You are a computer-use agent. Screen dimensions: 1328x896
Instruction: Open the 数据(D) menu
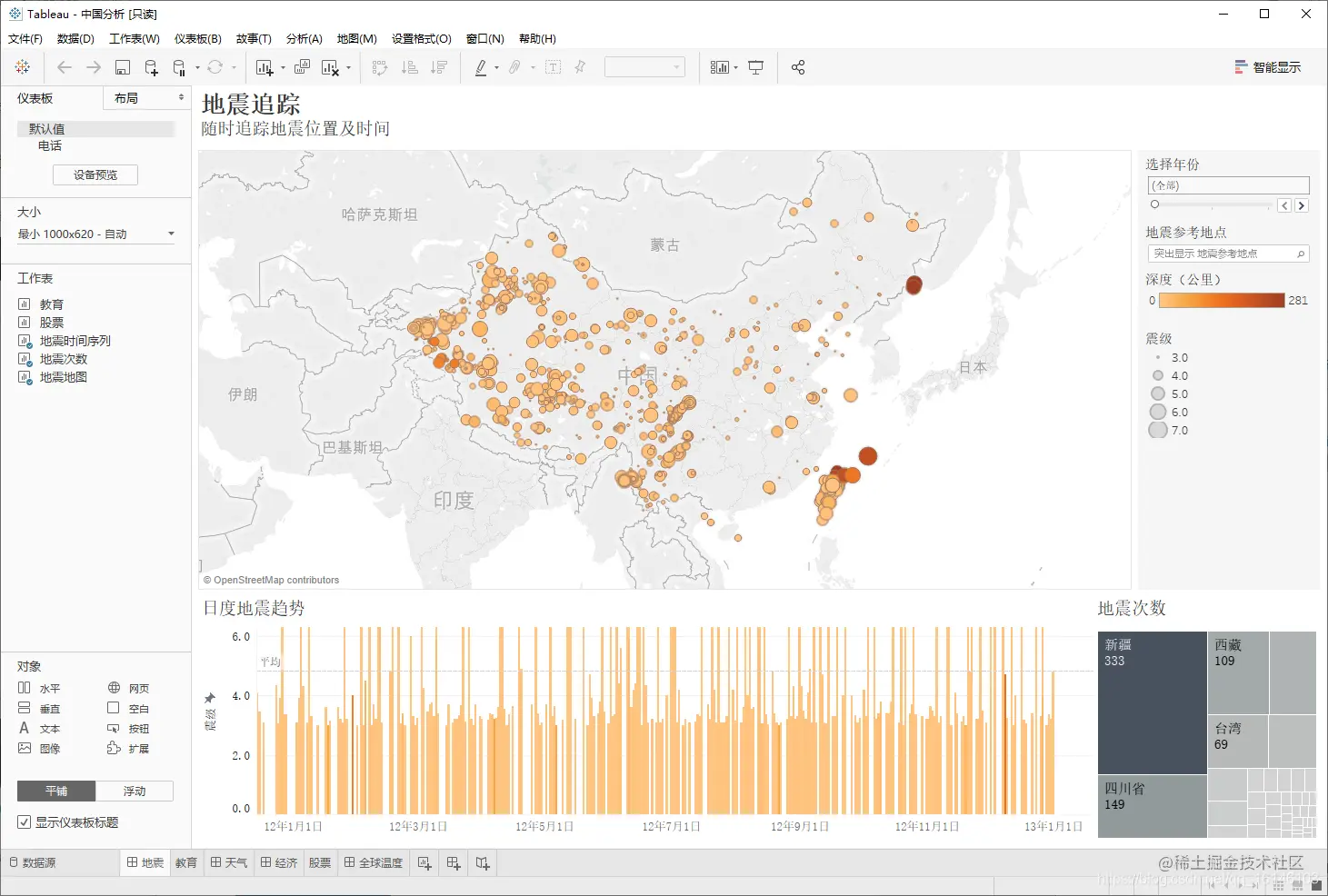[x=75, y=39]
